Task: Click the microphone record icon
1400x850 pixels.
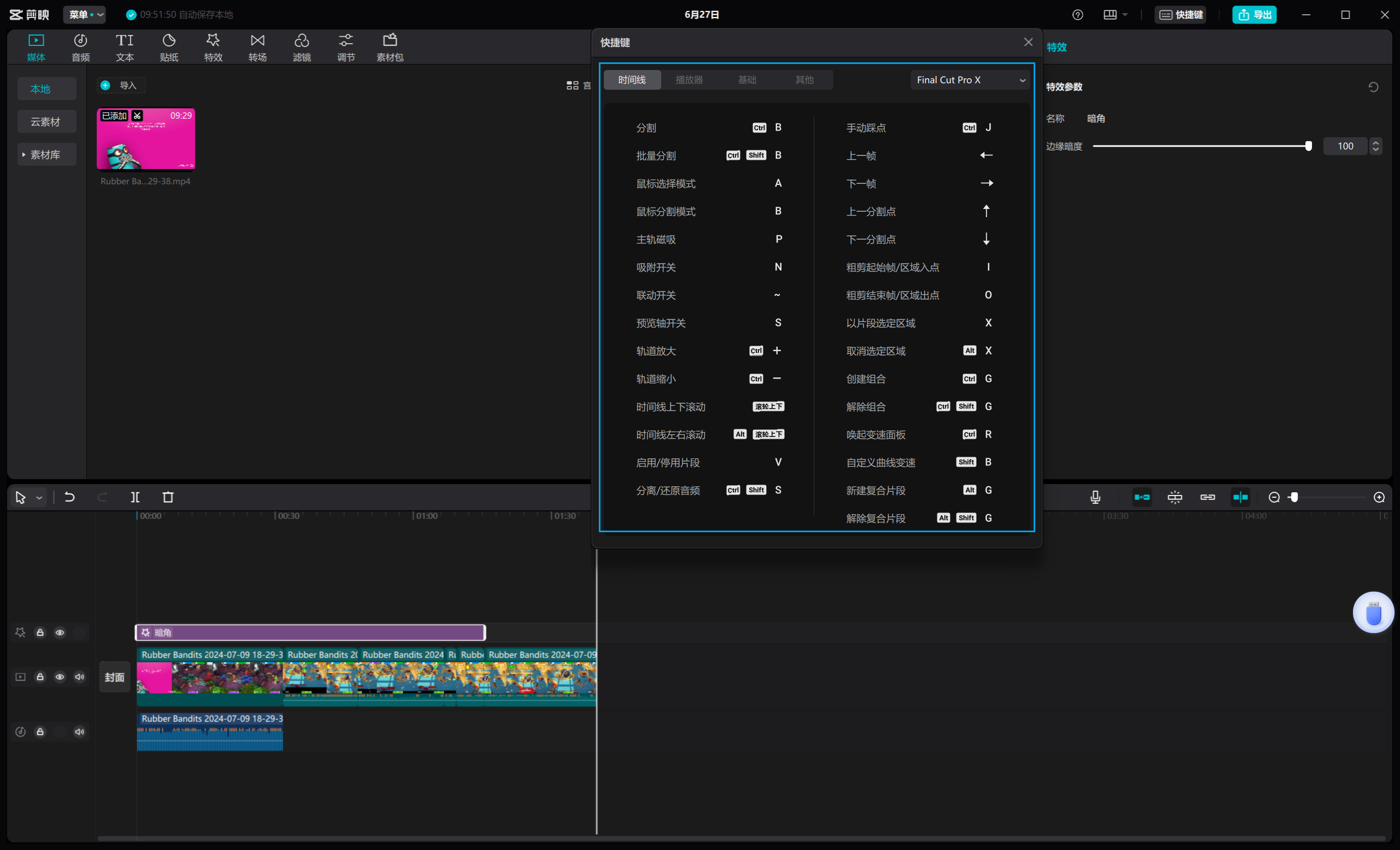Action: (1095, 497)
